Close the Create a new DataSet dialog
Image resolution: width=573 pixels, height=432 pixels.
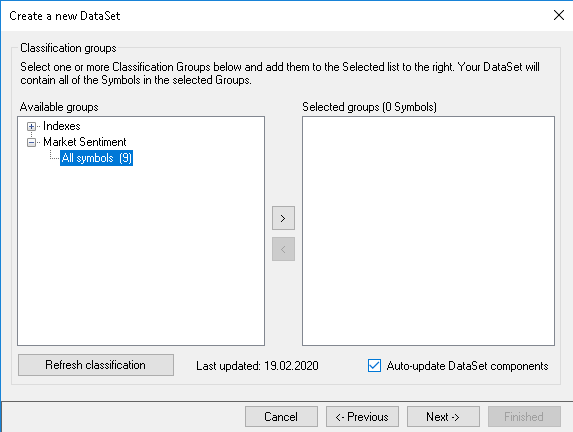tap(559, 15)
